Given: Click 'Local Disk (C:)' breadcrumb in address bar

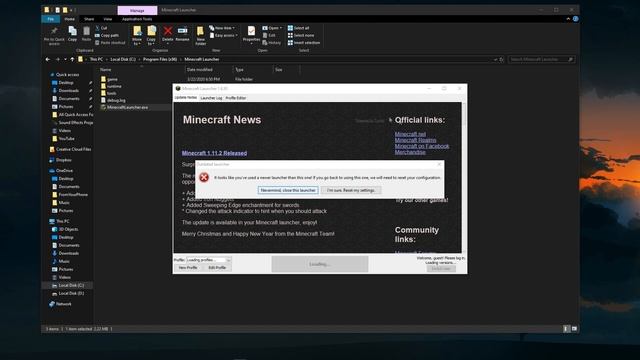Looking at the screenshot, I should click(x=123, y=60).
